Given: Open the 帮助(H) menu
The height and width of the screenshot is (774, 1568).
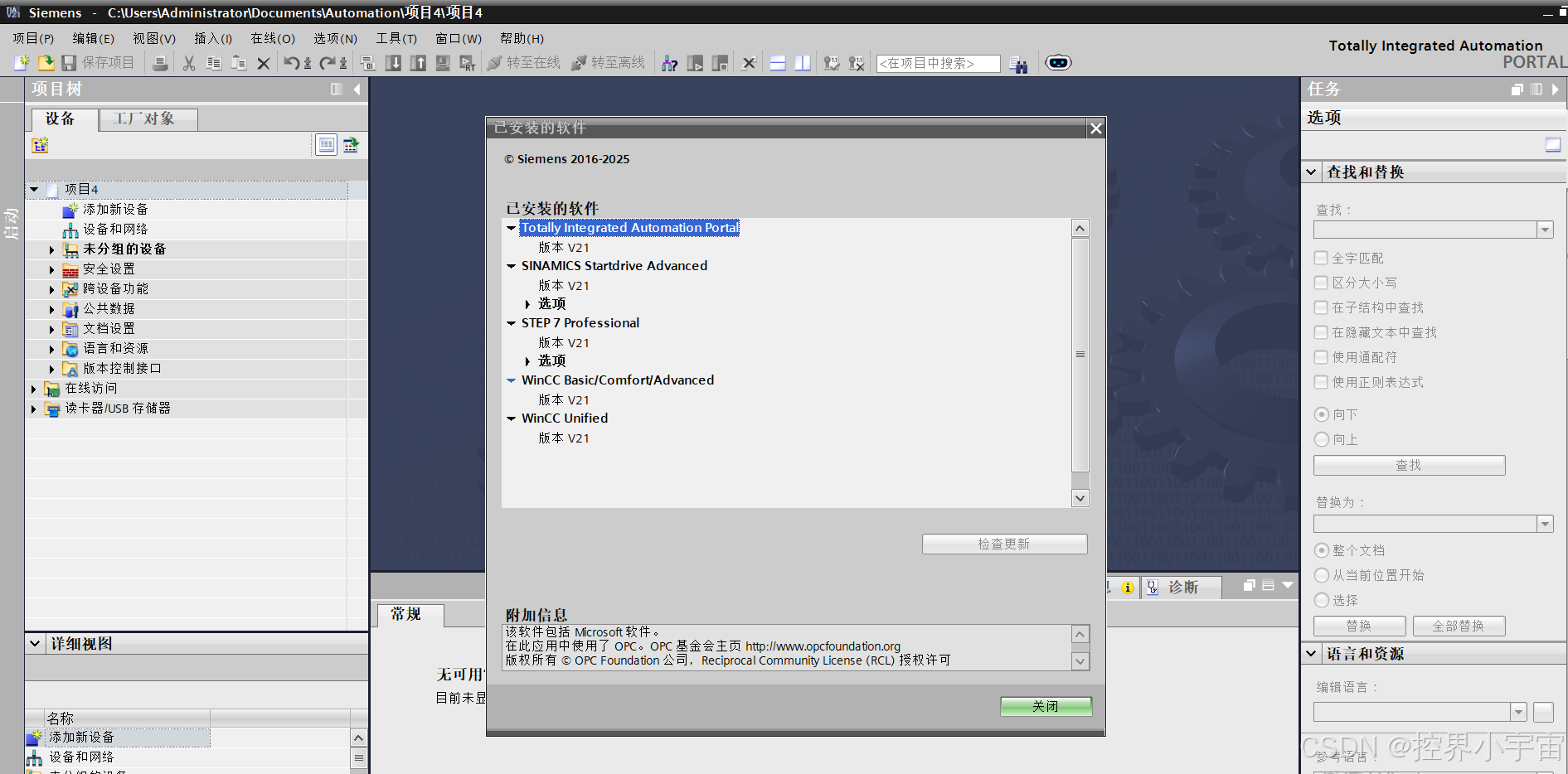Looking at the screenshot, I should [x=522, y=38].
